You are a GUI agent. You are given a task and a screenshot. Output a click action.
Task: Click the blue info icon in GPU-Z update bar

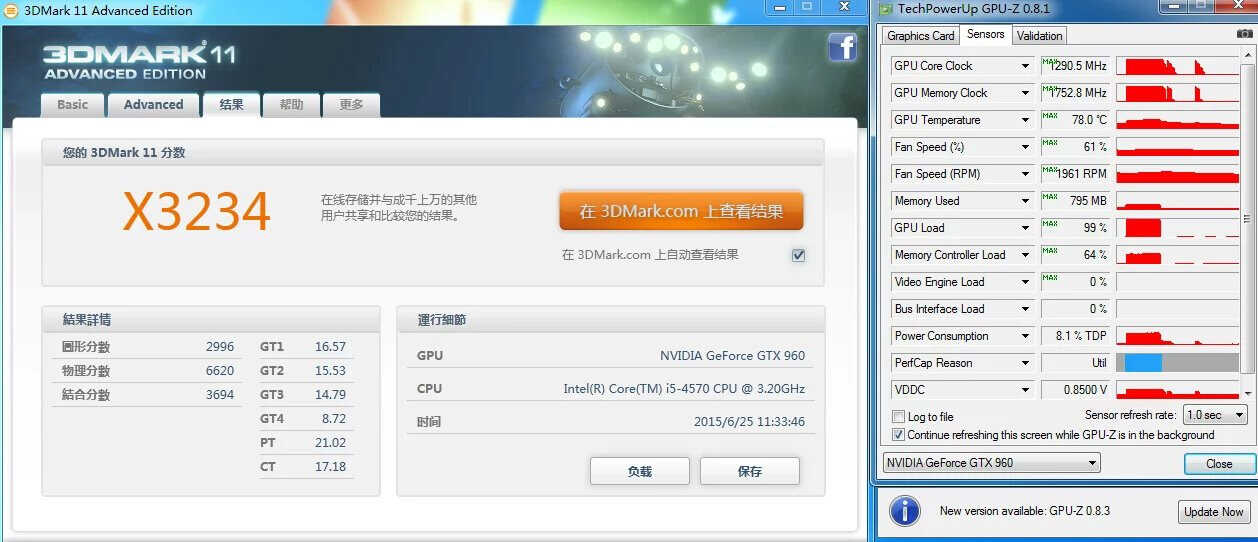tap(904, 510)
